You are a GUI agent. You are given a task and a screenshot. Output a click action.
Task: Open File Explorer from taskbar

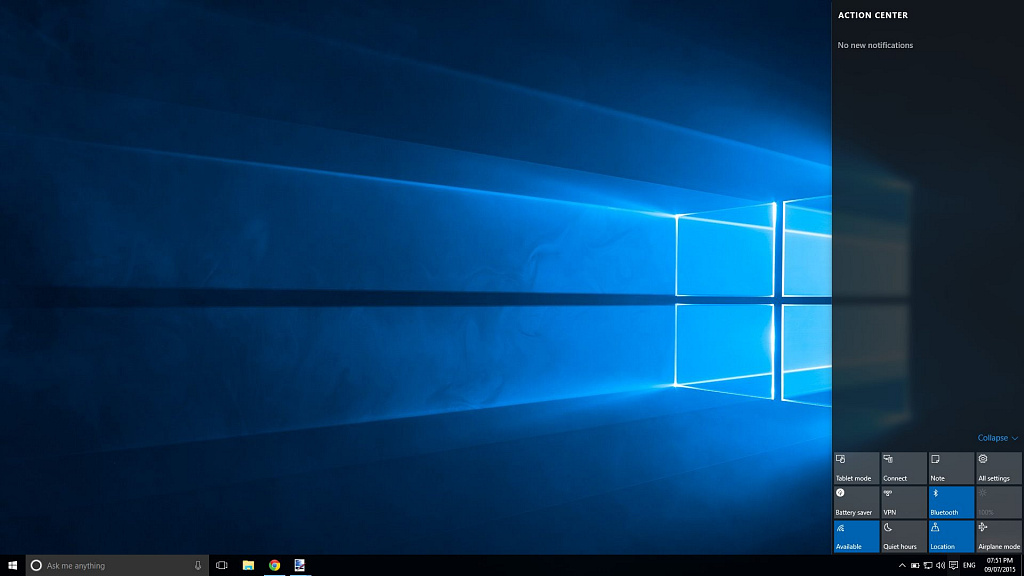pyautogui.click(x=248, y=566)
